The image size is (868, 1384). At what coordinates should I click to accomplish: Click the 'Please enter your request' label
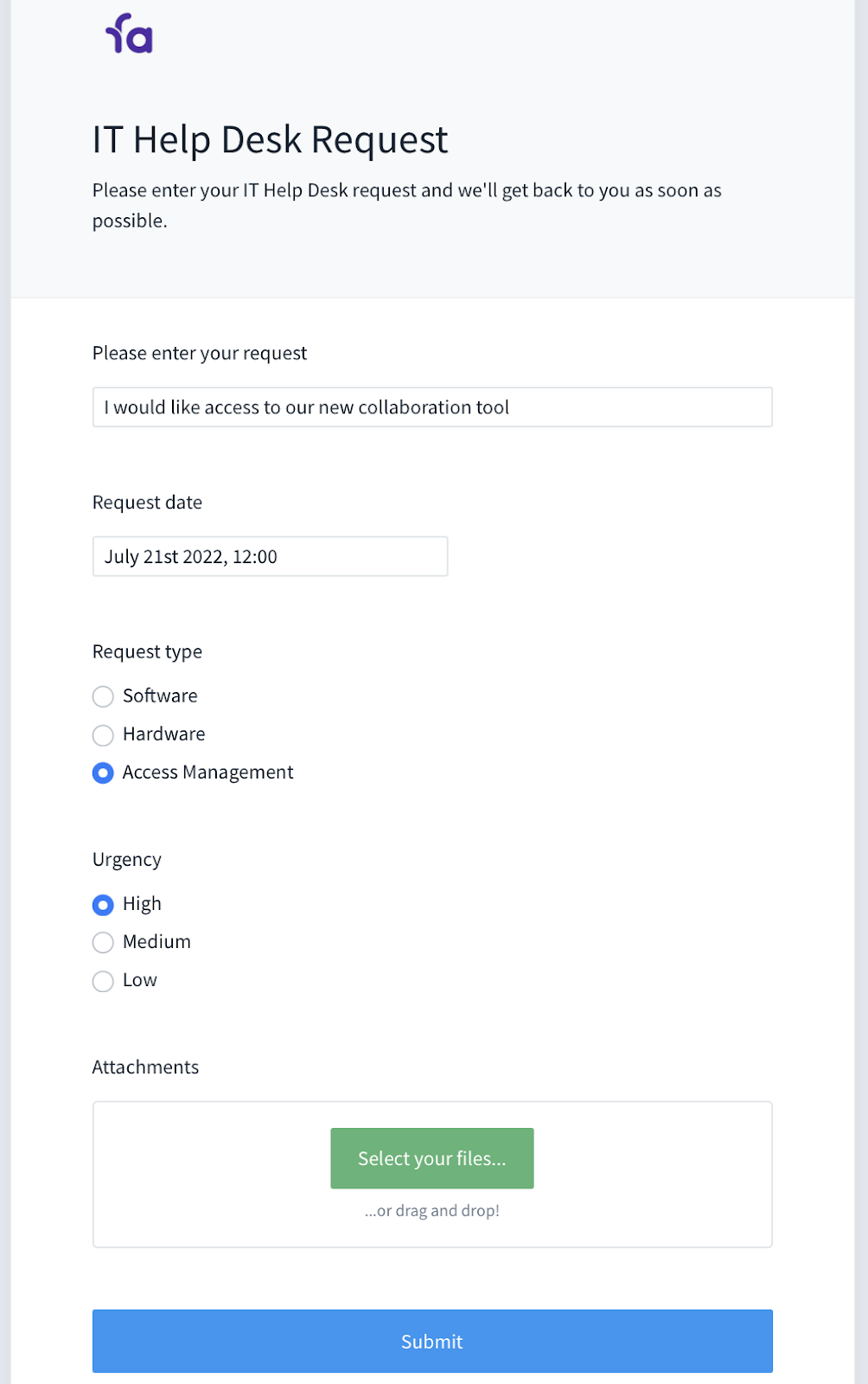pos(200,353)
